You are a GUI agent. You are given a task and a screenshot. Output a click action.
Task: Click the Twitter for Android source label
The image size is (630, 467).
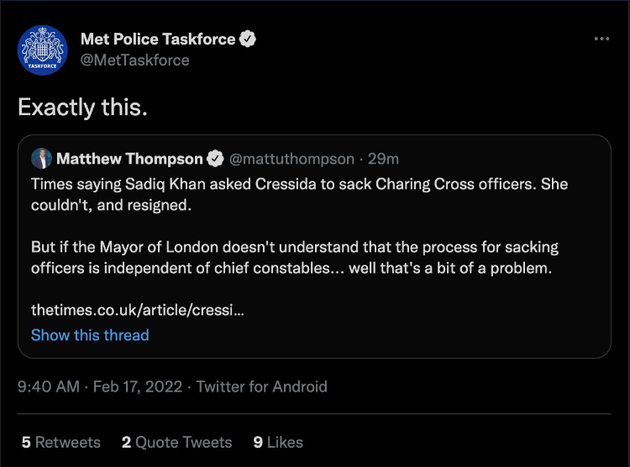[262, 387]
